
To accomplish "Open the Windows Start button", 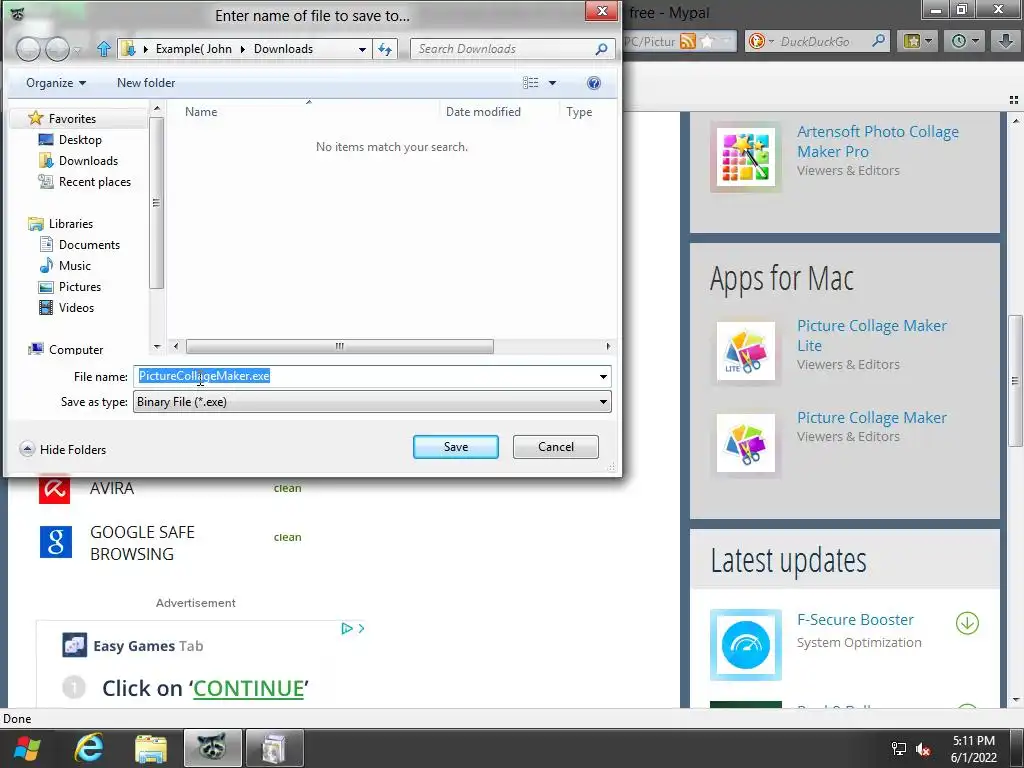I will click(27, 748).
